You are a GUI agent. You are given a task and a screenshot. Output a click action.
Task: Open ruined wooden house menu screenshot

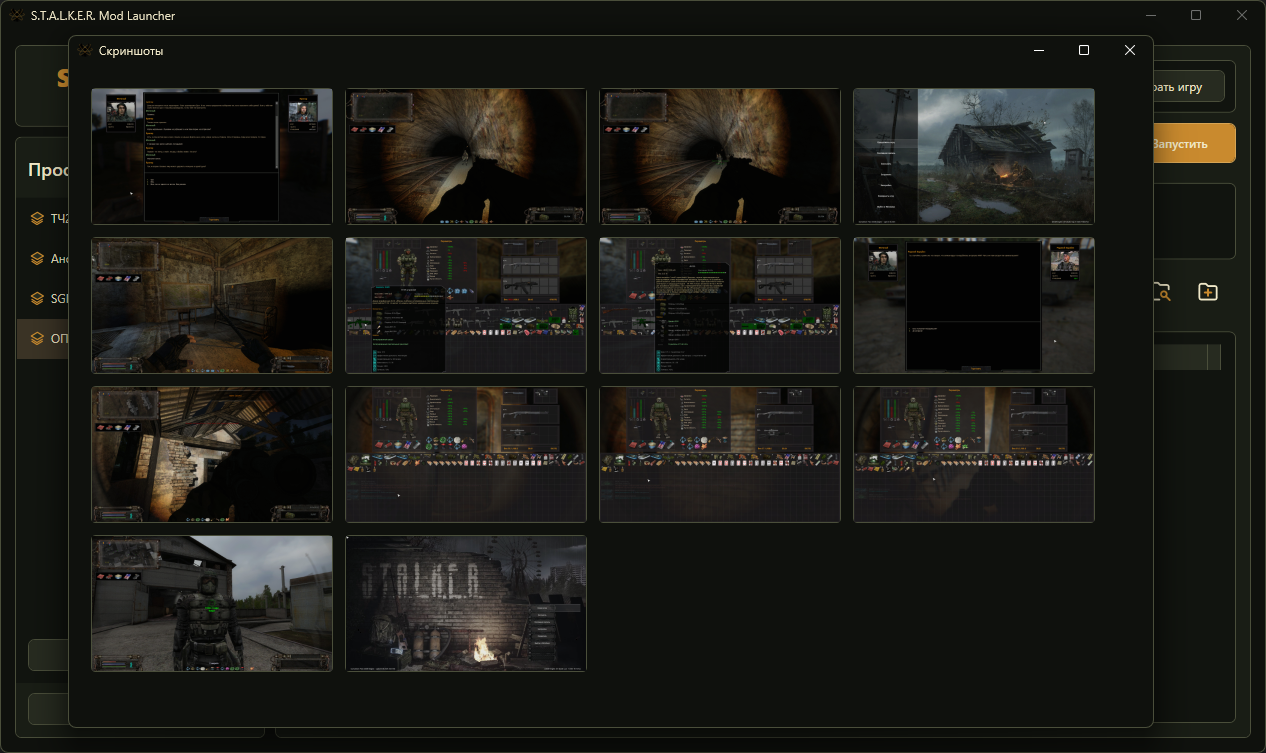(974, 156)
